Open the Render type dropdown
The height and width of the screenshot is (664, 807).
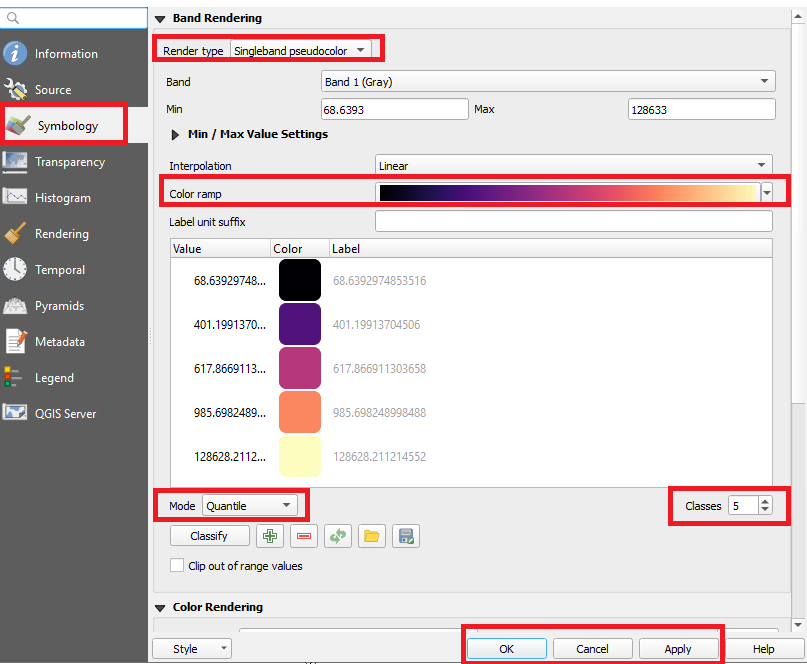[x=301, y=50]
